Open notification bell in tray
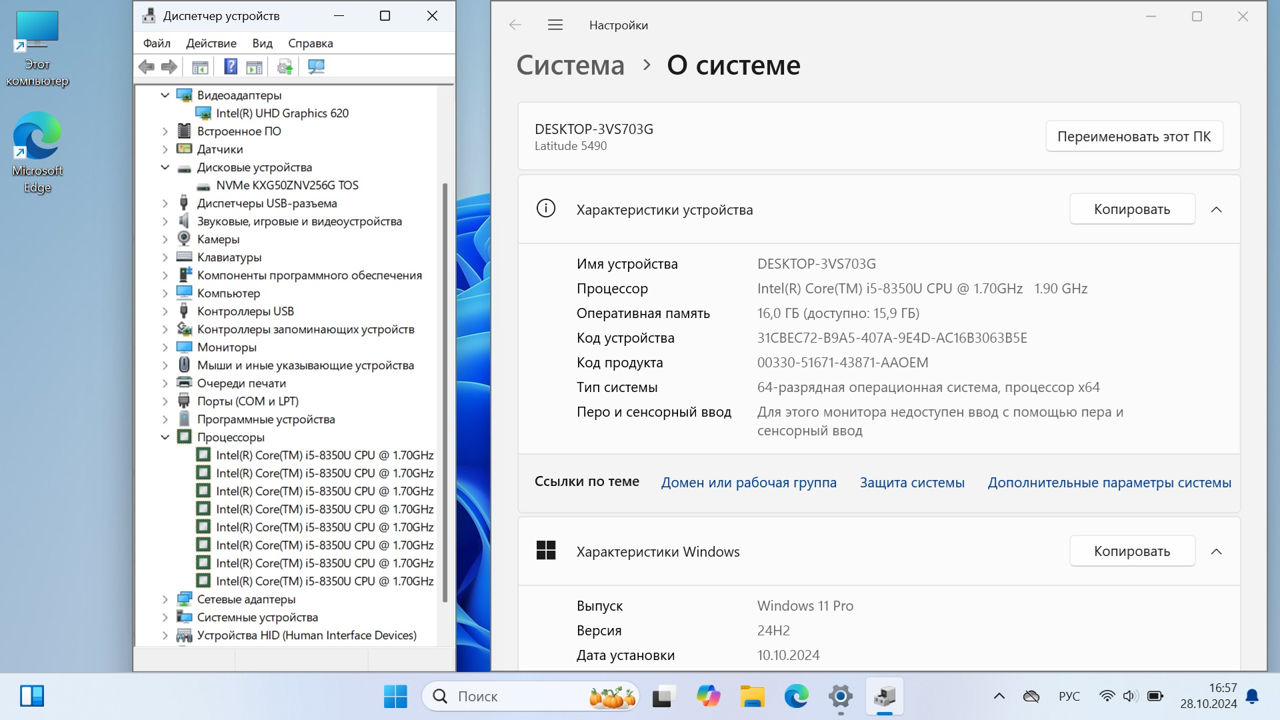 click(x=1253, y=696)
